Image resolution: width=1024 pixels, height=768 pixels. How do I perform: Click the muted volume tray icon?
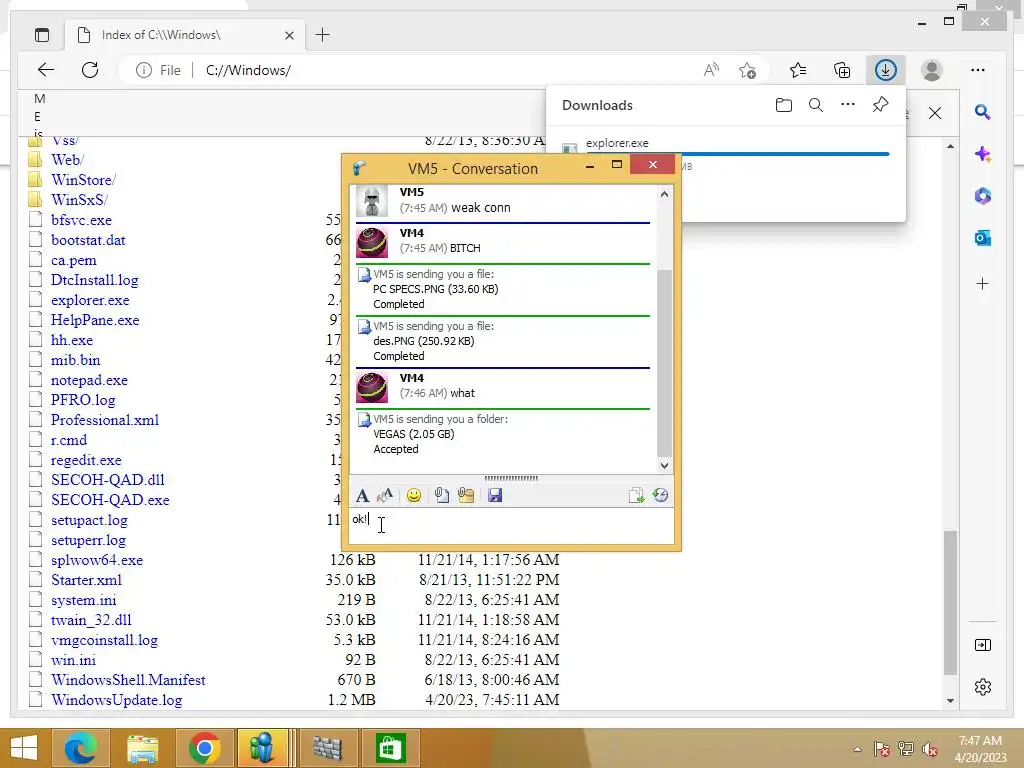(930, 749)
